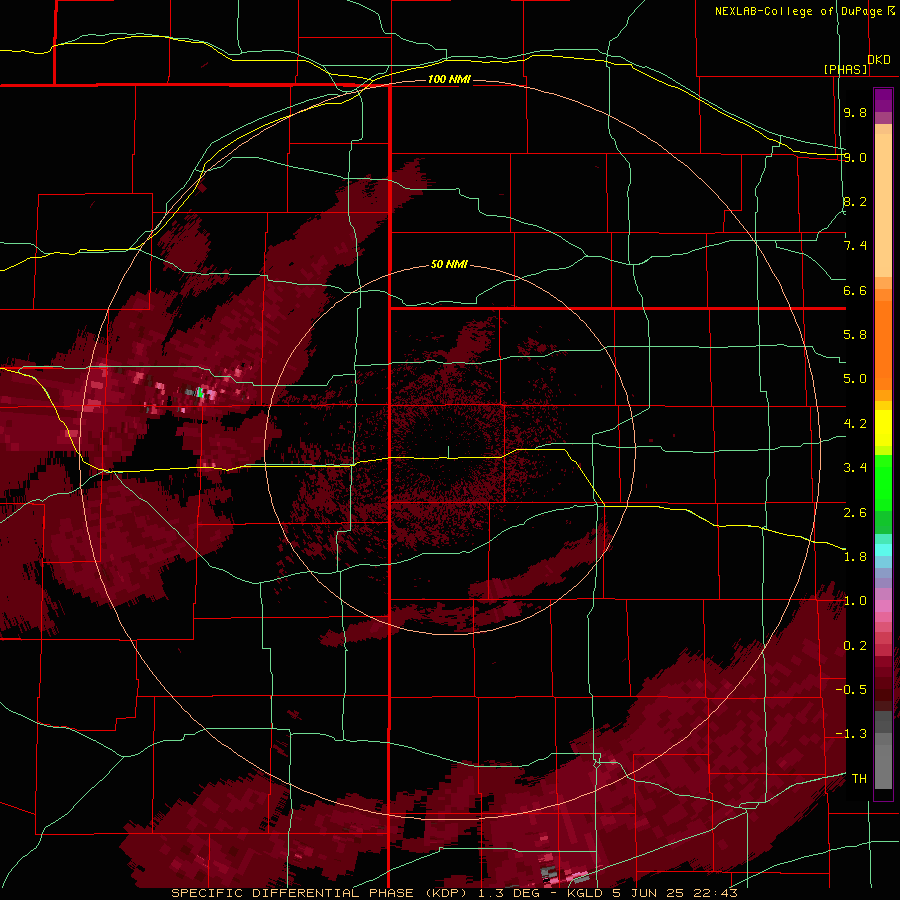Select the 4.2 scale value

(855, 424)
